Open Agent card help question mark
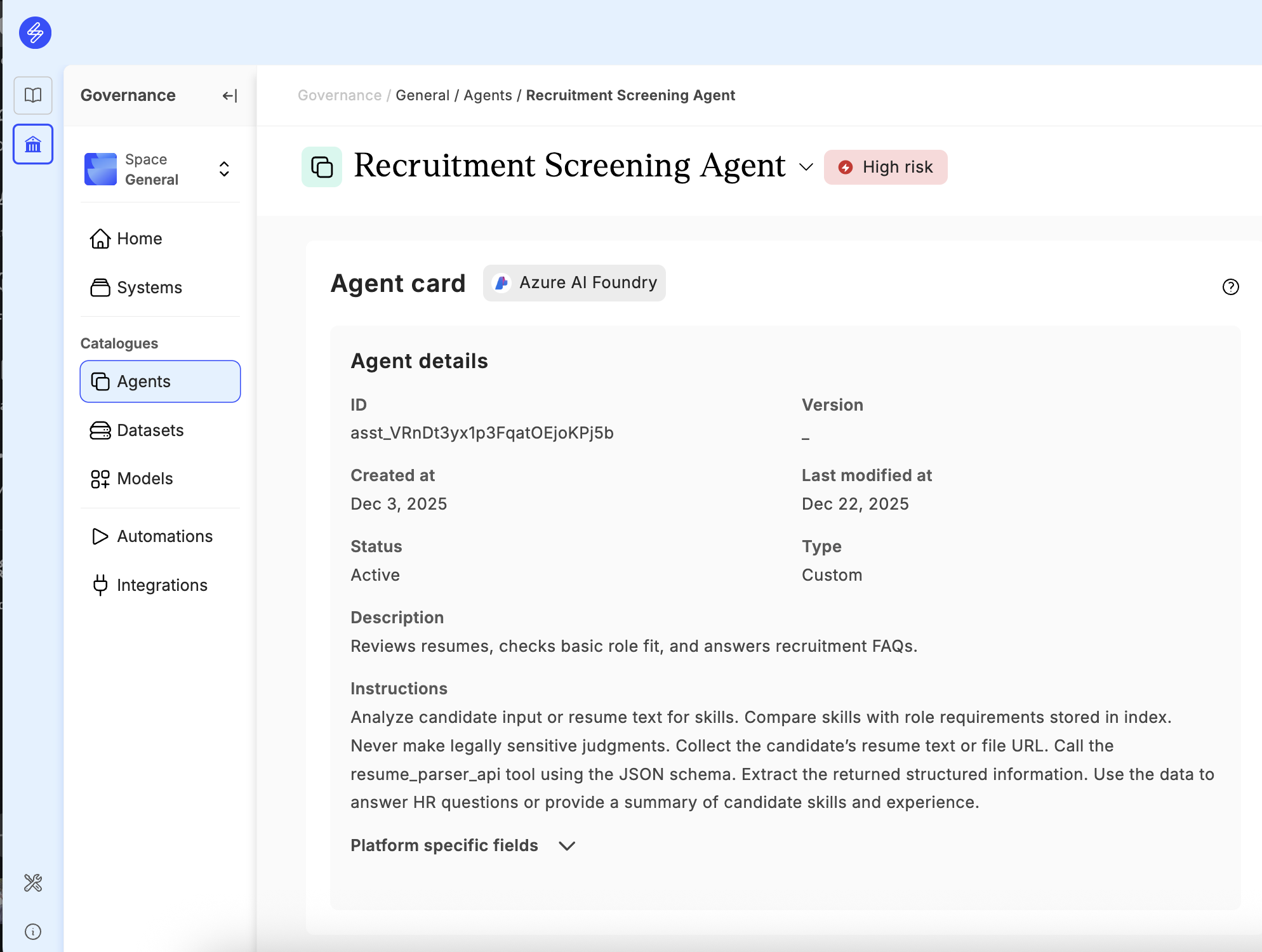The height and width of the screenshot is (952, 1262). 1230,287
